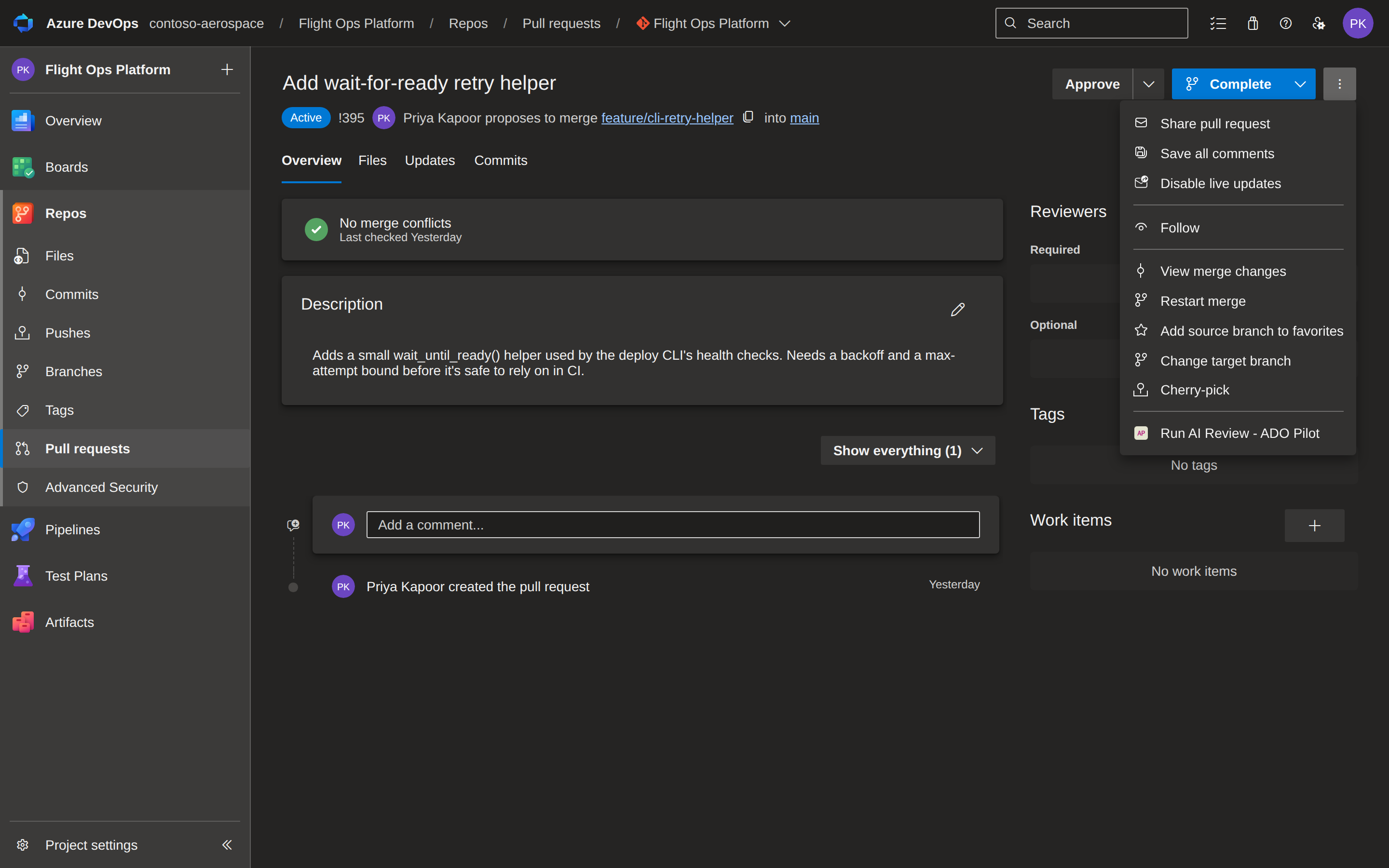This screenshot has height=868, width=1389.
Task: Run AI Review - ADO Pilot
Action: [x=1238, y=433]
